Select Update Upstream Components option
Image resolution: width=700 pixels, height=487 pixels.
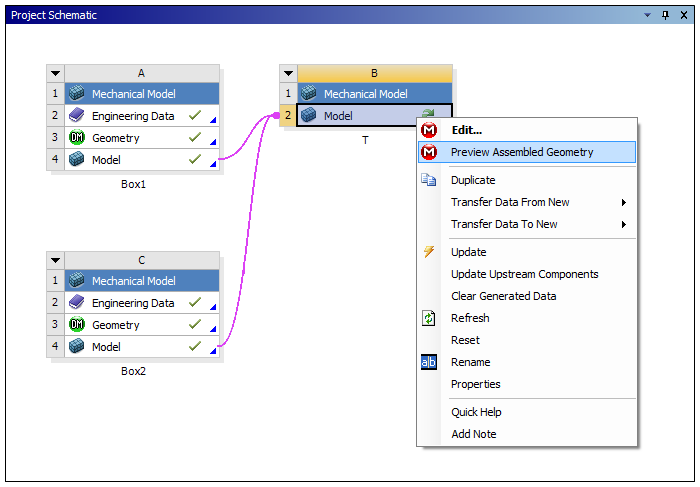[x=524, y=274]
